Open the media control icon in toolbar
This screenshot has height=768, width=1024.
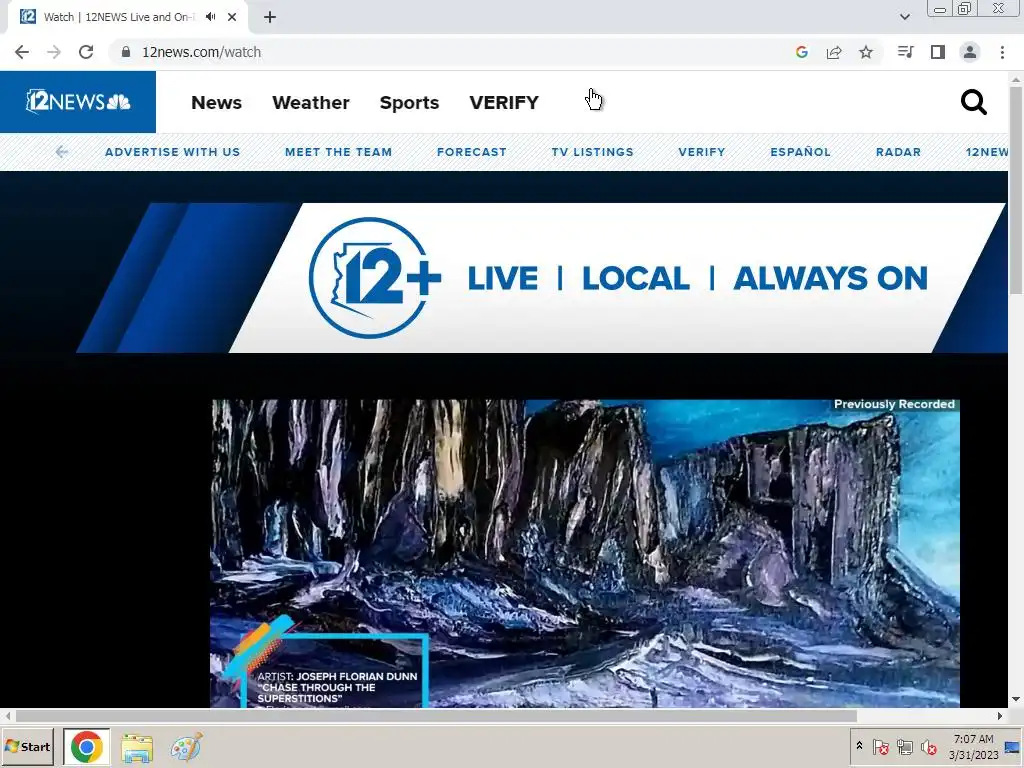[x=905, y=52]
